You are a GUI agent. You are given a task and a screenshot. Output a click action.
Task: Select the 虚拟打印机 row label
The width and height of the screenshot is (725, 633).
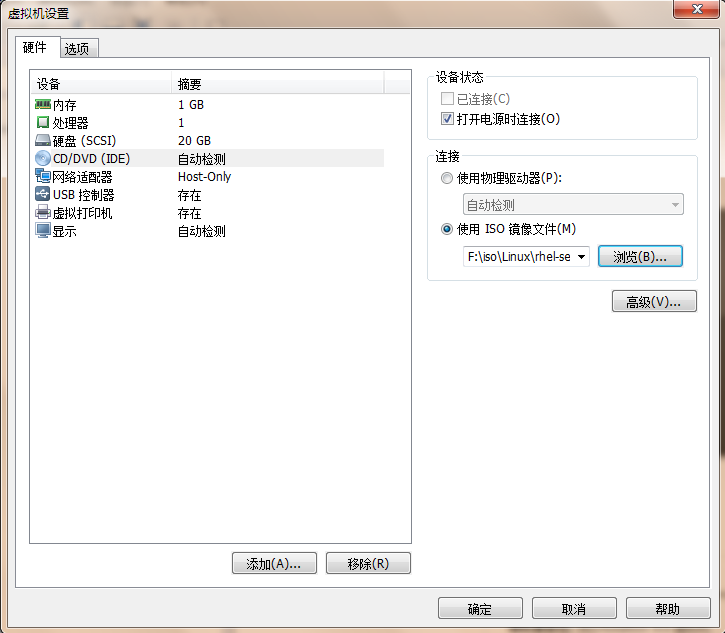(82, 213)
